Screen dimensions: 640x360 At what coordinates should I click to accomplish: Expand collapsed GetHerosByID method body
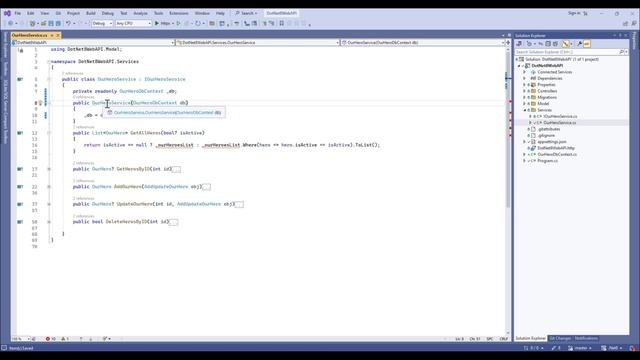pyautogui.click(x=176, y=169)
